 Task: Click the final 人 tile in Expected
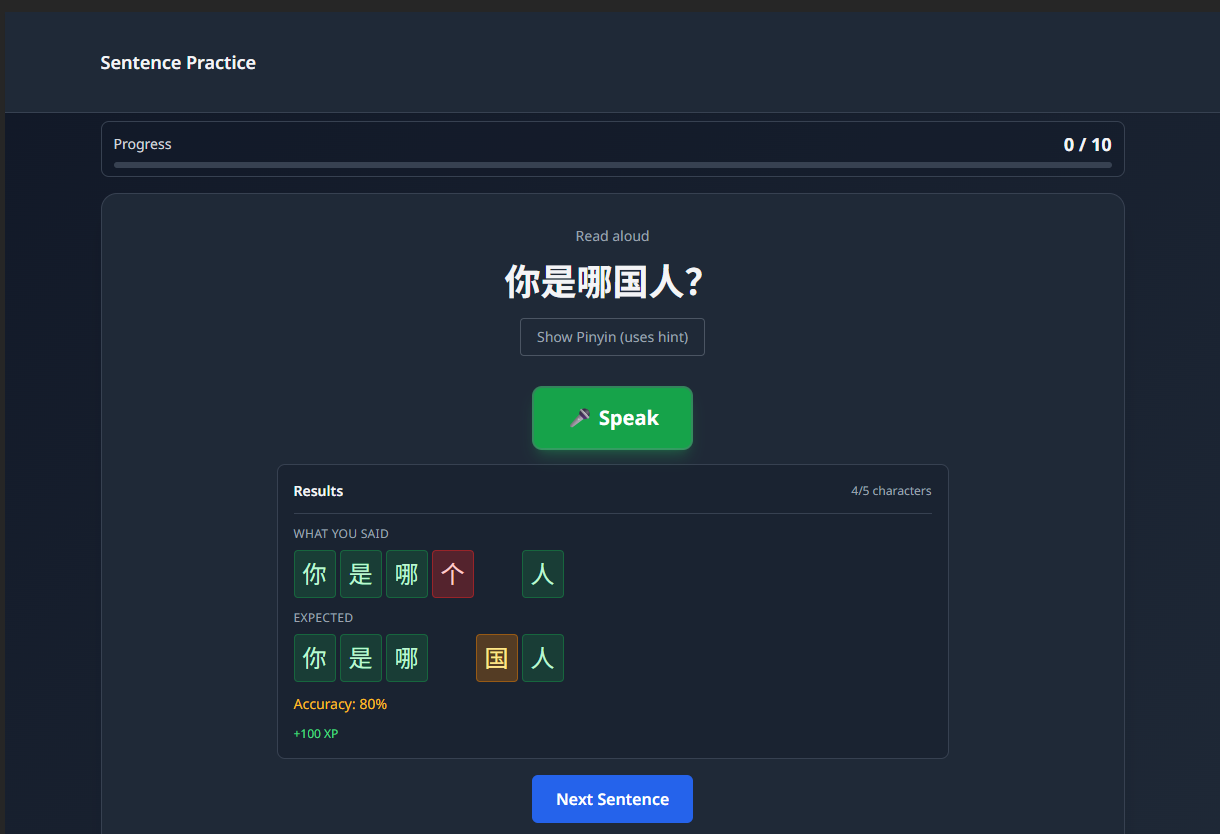(x=542, y=657)
